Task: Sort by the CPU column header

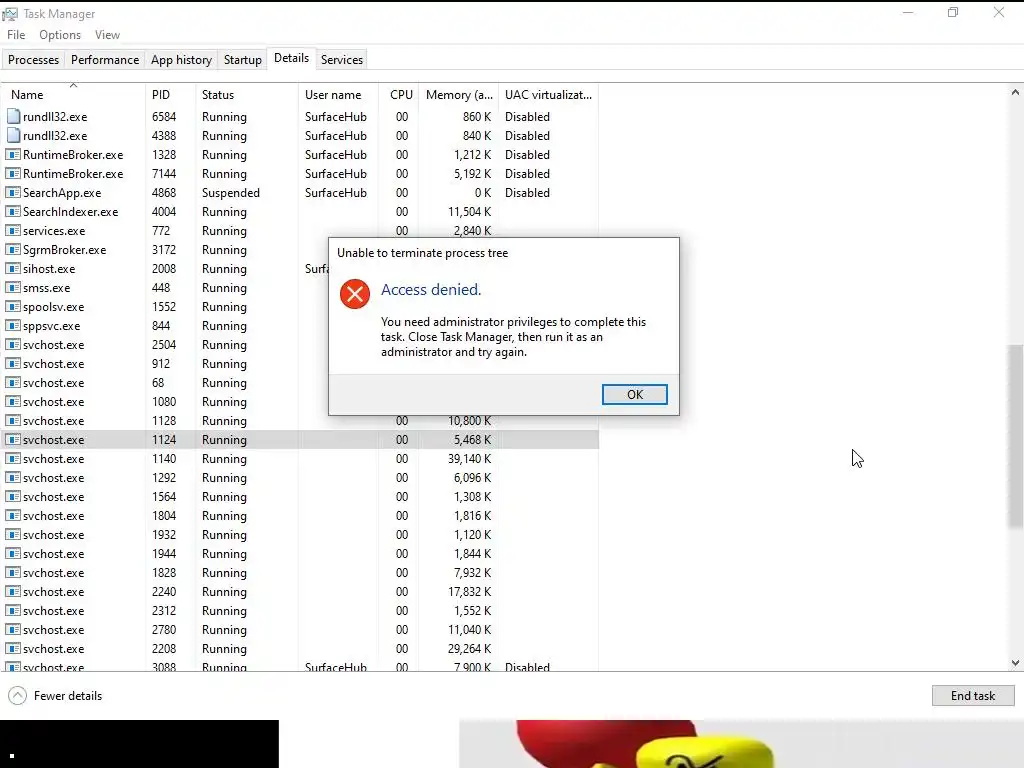Action: click(398, 95)
